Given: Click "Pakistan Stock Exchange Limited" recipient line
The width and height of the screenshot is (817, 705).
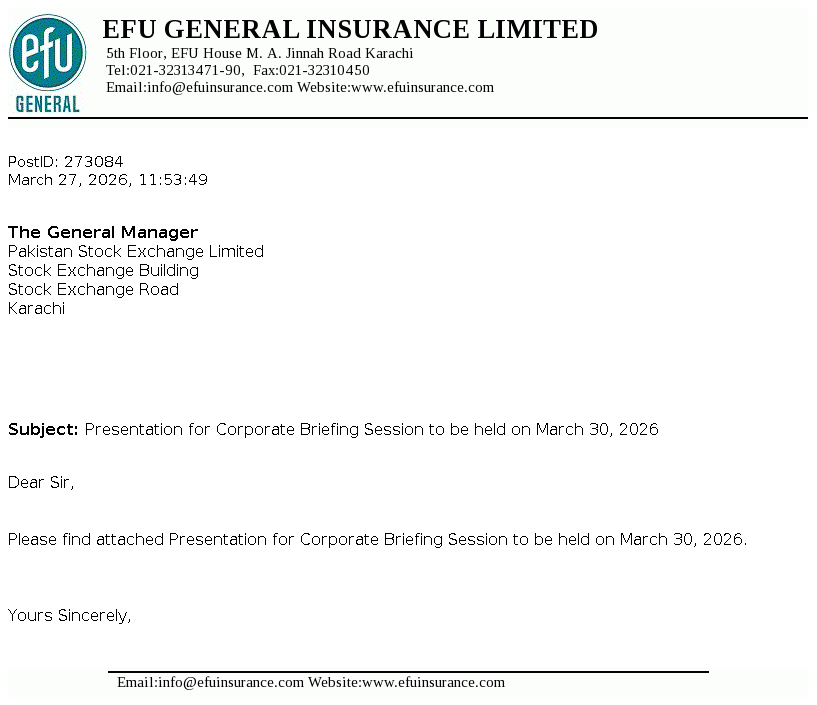Looking at the screenshot, I should (136, 251).
